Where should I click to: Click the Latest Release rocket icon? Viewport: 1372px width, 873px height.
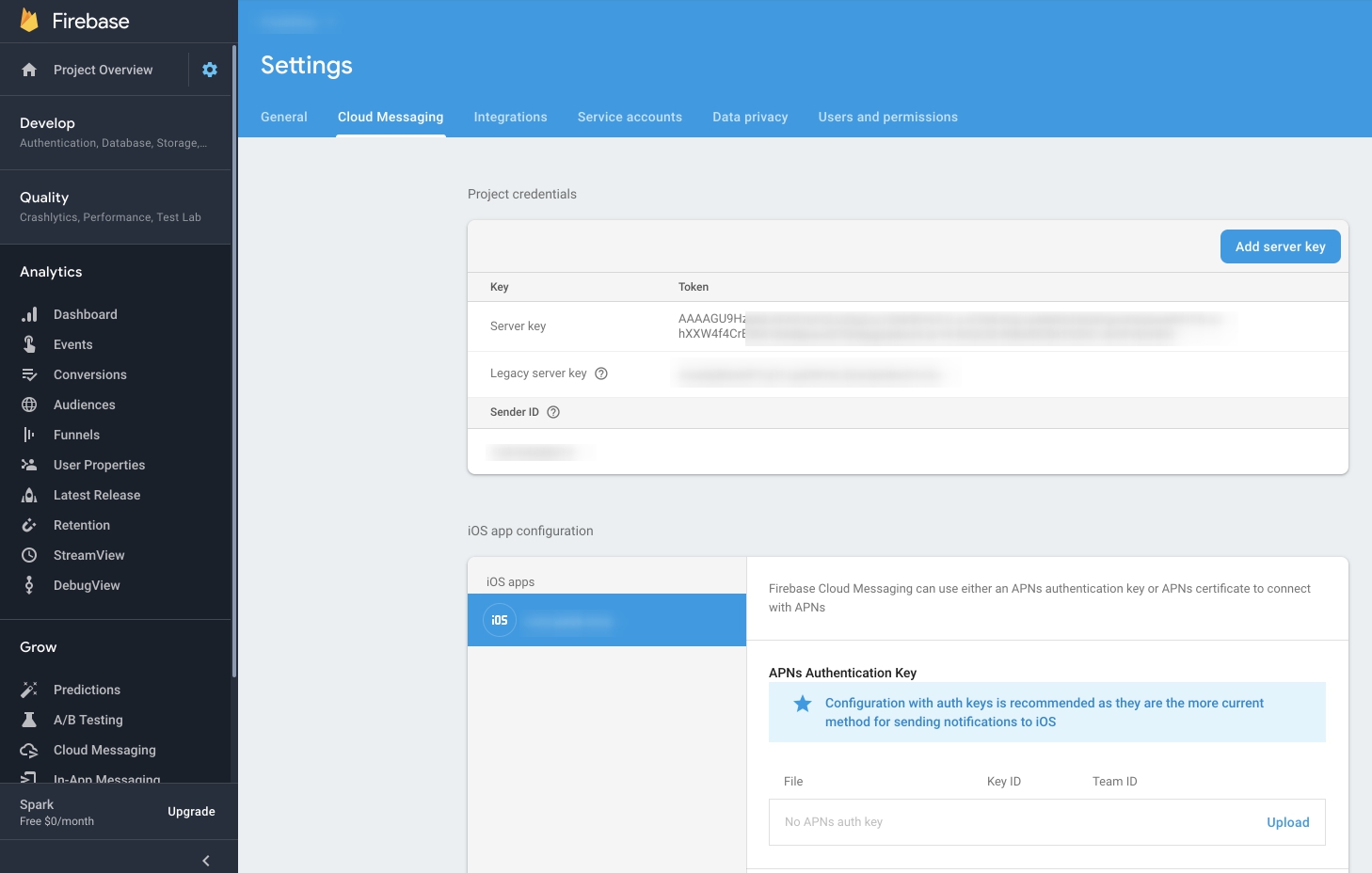[x=29, y=495]
